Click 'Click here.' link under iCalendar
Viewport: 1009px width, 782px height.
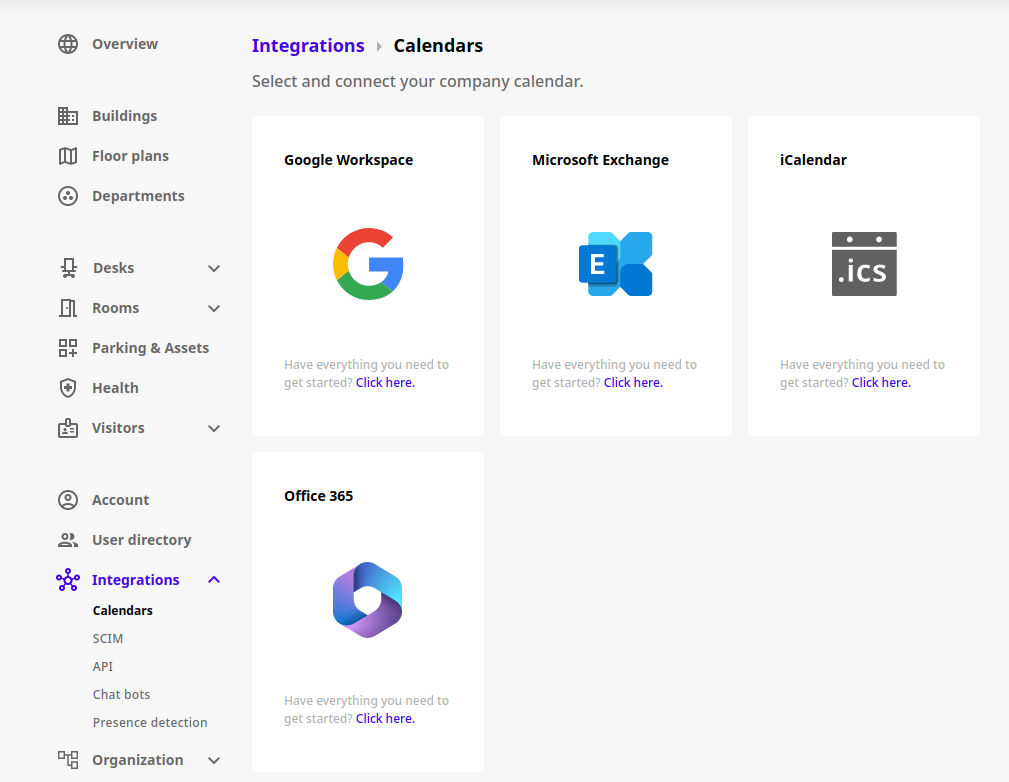coord(882,382)
